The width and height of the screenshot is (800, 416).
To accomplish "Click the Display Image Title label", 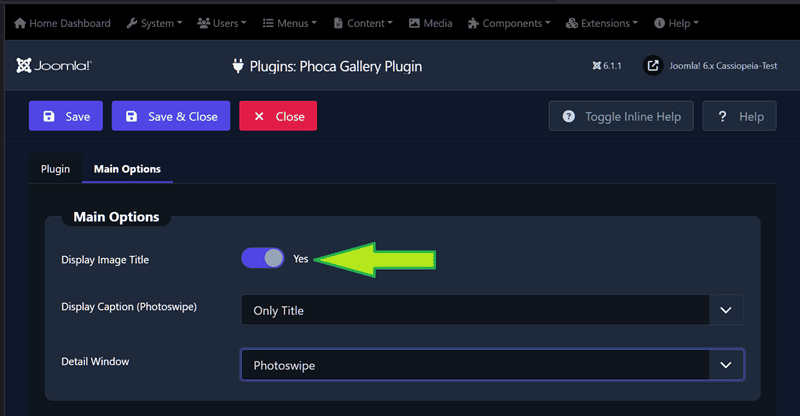I will tap(105, 260).
